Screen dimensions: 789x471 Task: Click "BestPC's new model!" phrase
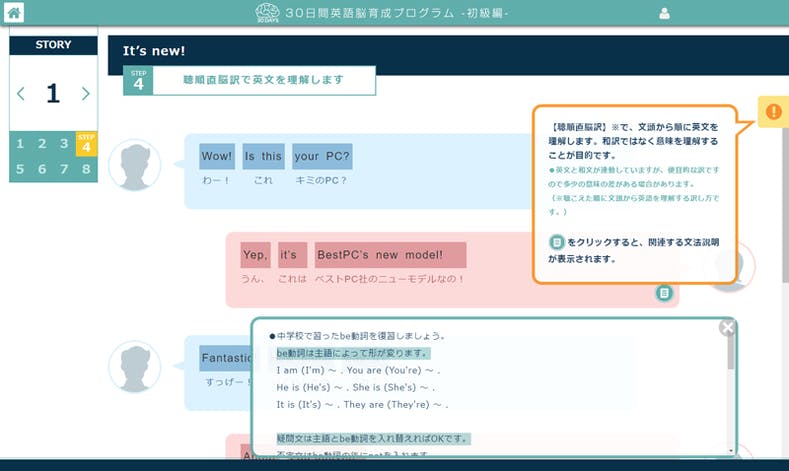pos(391,256)
